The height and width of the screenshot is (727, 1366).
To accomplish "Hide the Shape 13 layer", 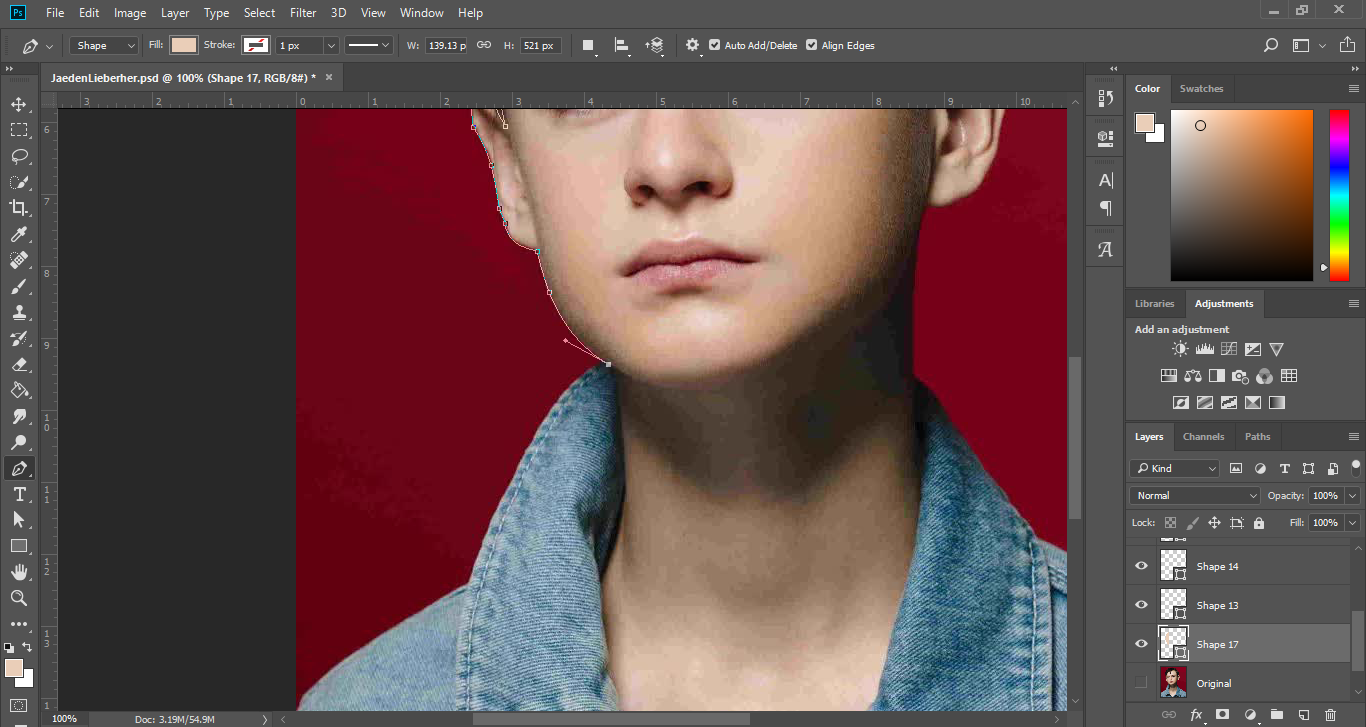I will click(1141, 605).
